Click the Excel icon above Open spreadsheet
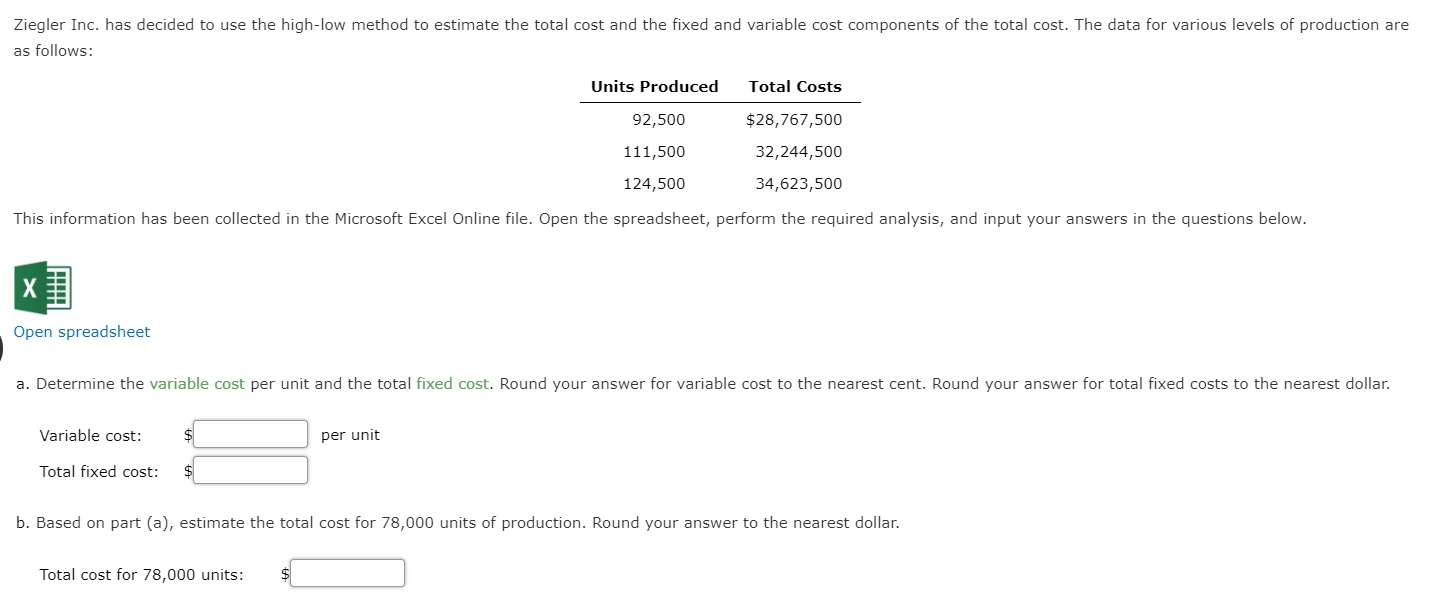1432x603 pixels. click(42, 288)
